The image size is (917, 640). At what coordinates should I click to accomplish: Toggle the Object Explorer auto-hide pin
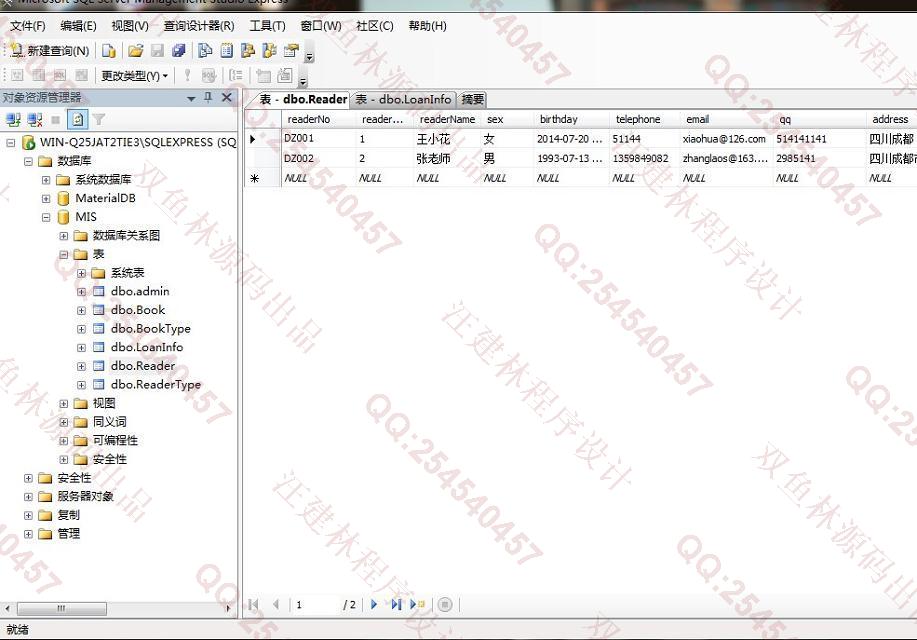208,98
